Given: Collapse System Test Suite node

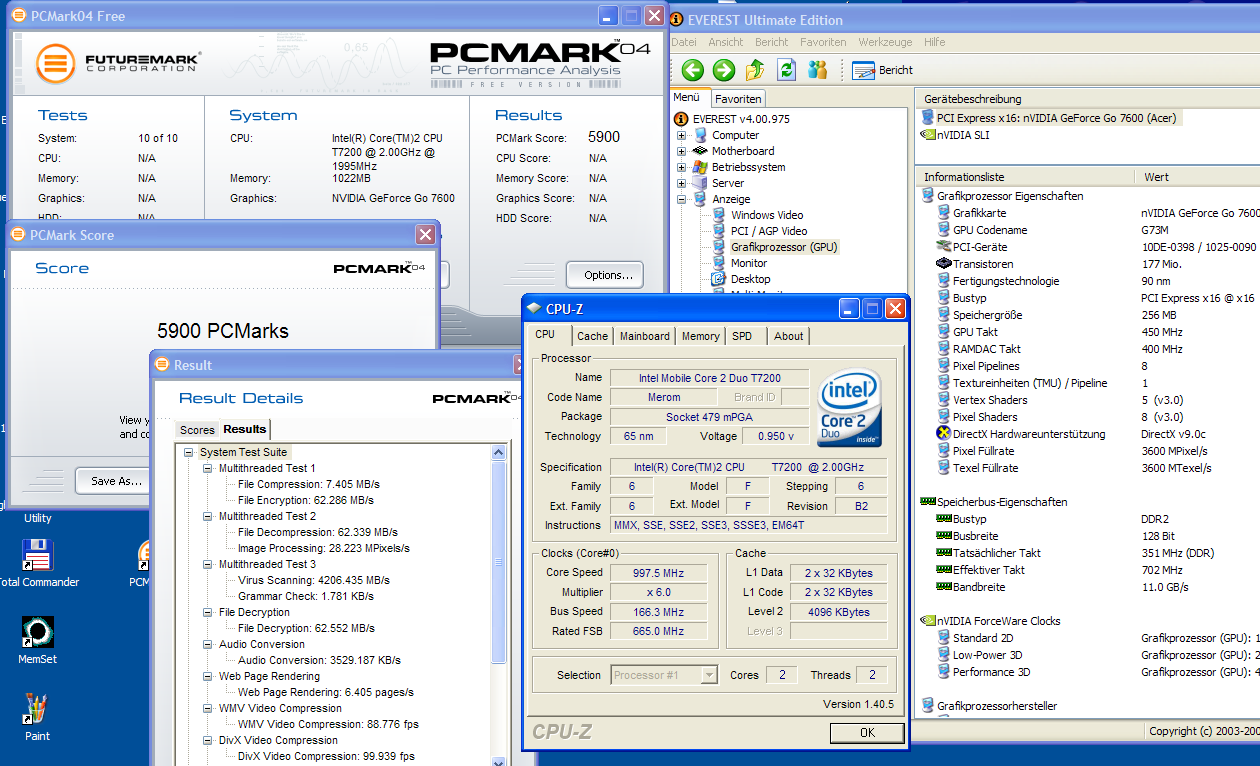Looking at the screenshot, I should [x=189, y=452].
